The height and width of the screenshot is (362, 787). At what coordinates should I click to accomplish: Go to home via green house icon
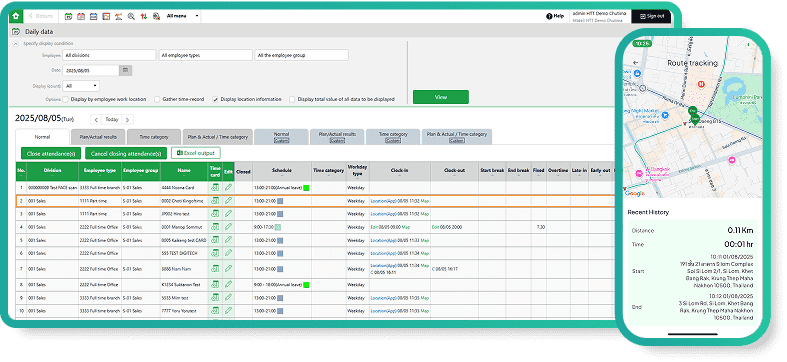pyautogui.click(x=16, y=16)
